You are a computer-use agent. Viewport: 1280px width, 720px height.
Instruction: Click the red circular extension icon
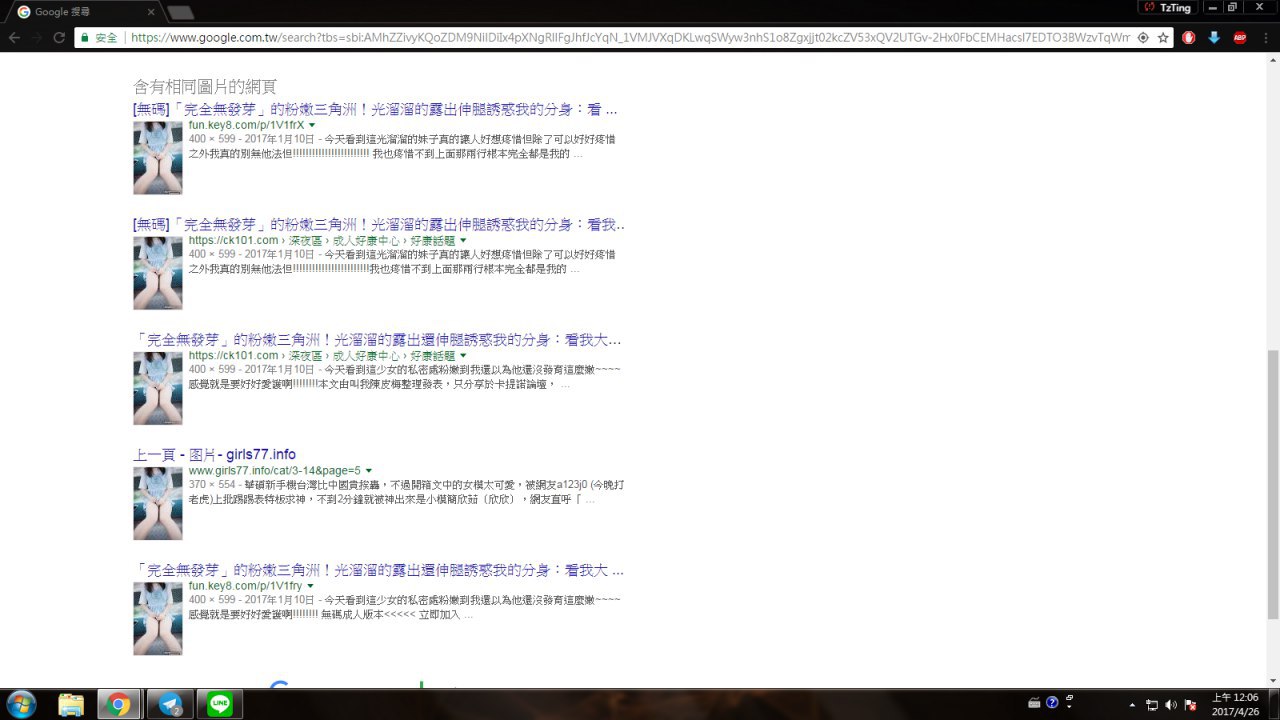(x=1189, y=38)
